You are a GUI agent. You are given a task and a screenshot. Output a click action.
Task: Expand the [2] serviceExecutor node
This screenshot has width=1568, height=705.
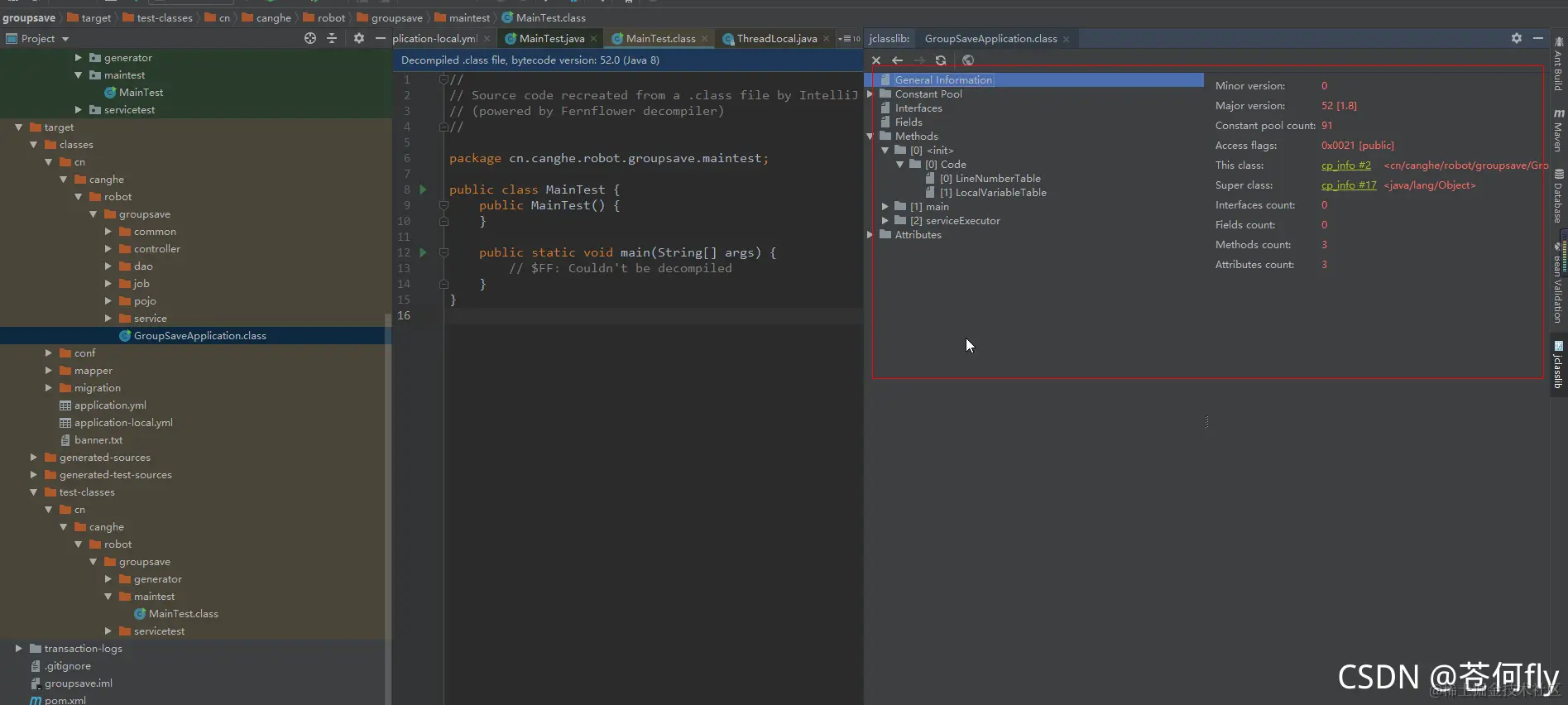click(x=885, y=221)
